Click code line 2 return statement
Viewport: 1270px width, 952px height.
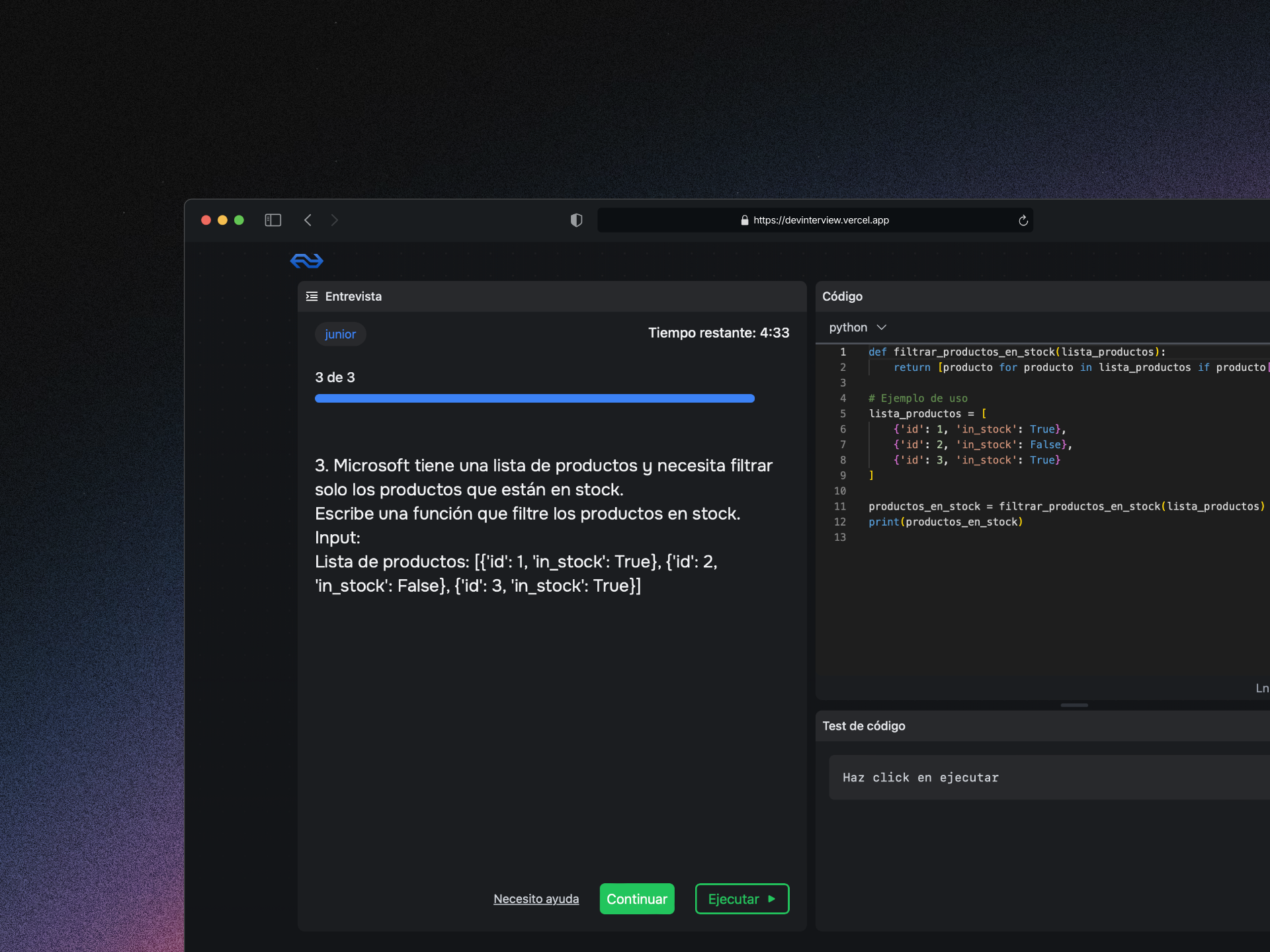[1081, 367]
